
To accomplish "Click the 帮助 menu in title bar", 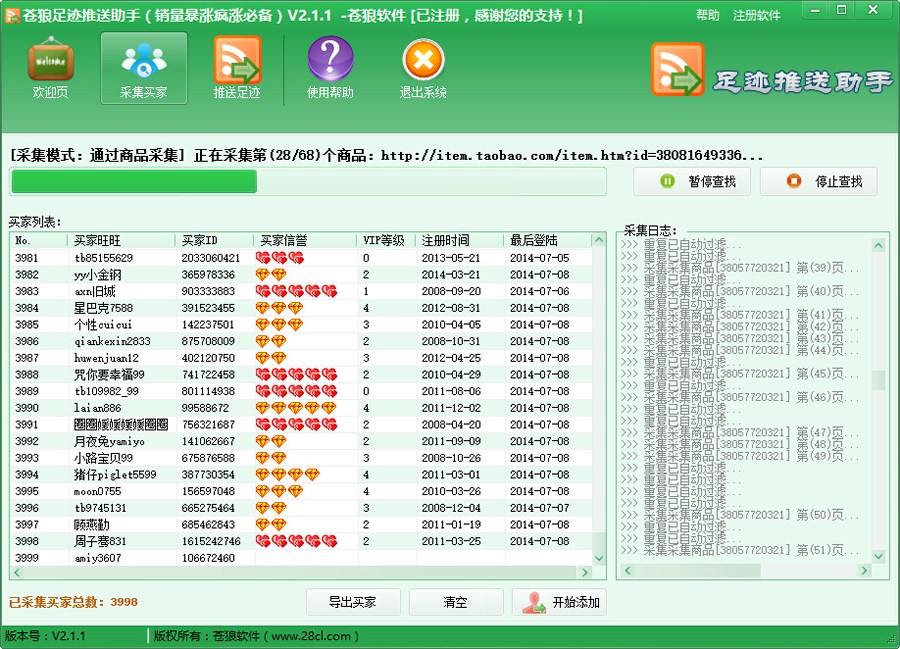I will [x=708, y=15].
